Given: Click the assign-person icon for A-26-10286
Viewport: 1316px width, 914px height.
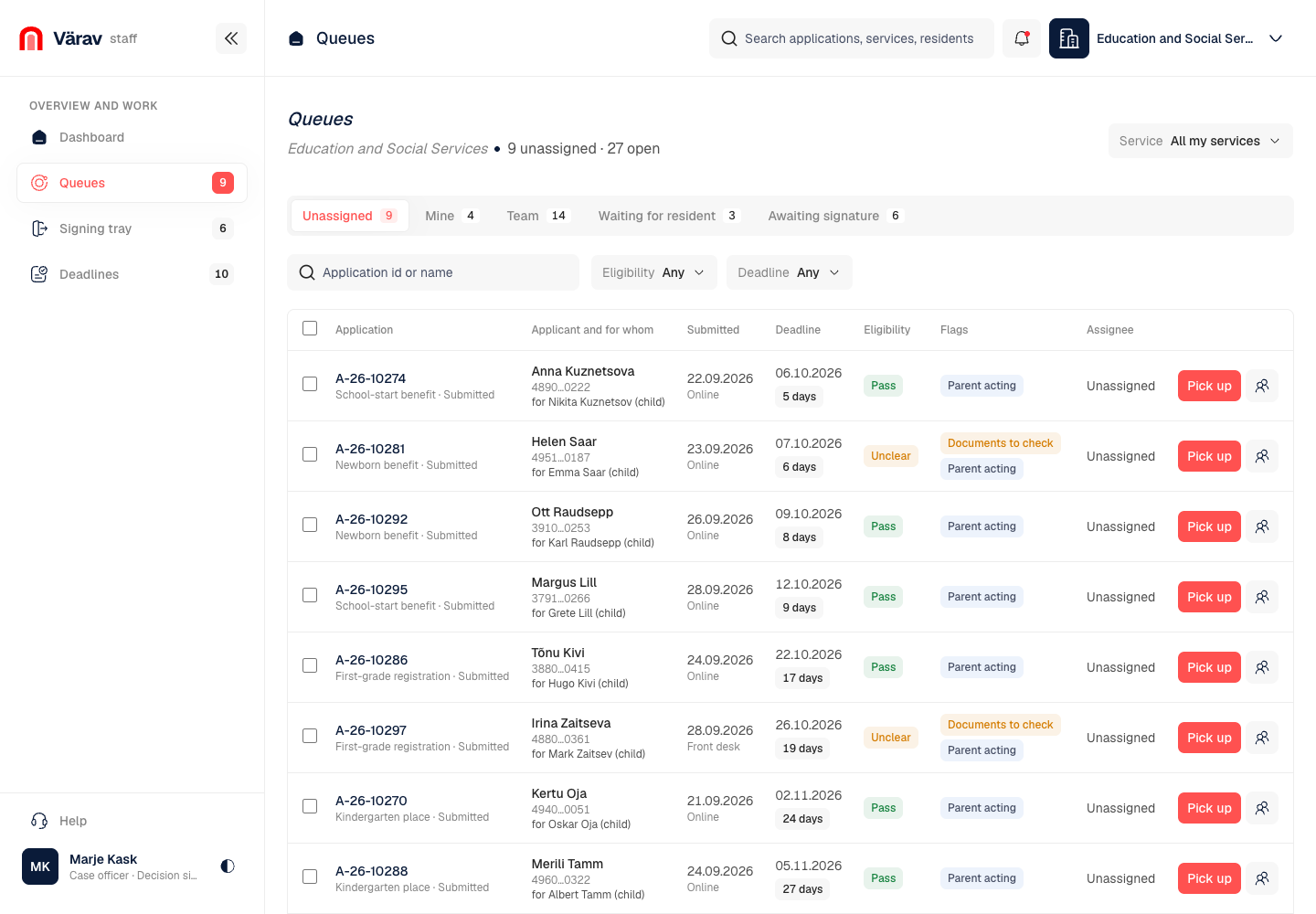Looking at the screenshot, I should tap(1262, 667).
